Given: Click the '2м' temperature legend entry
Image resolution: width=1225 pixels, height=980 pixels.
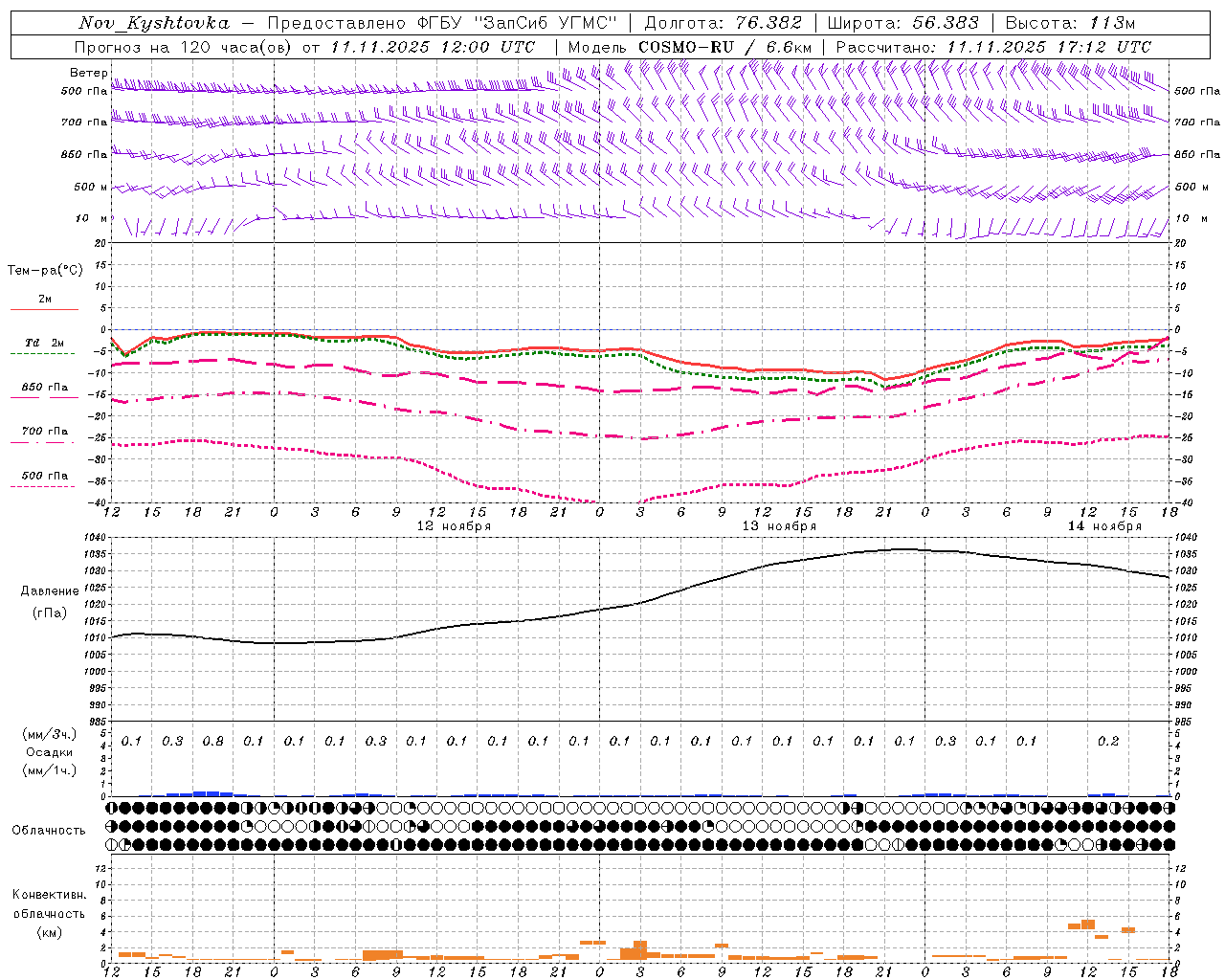Looking at the screenshot, I should (x=45, y=299).
